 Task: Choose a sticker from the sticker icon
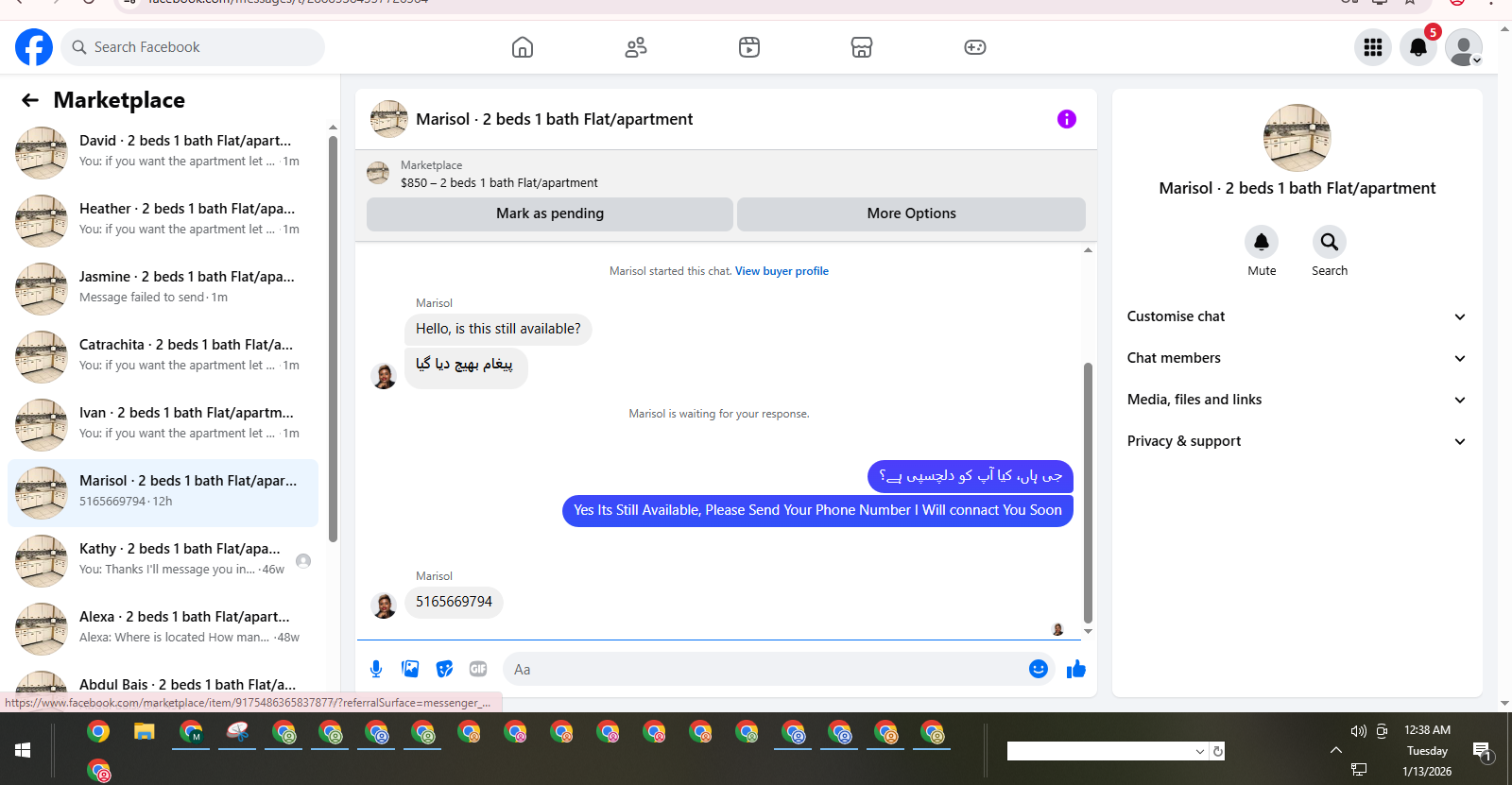tap(444, 669)
